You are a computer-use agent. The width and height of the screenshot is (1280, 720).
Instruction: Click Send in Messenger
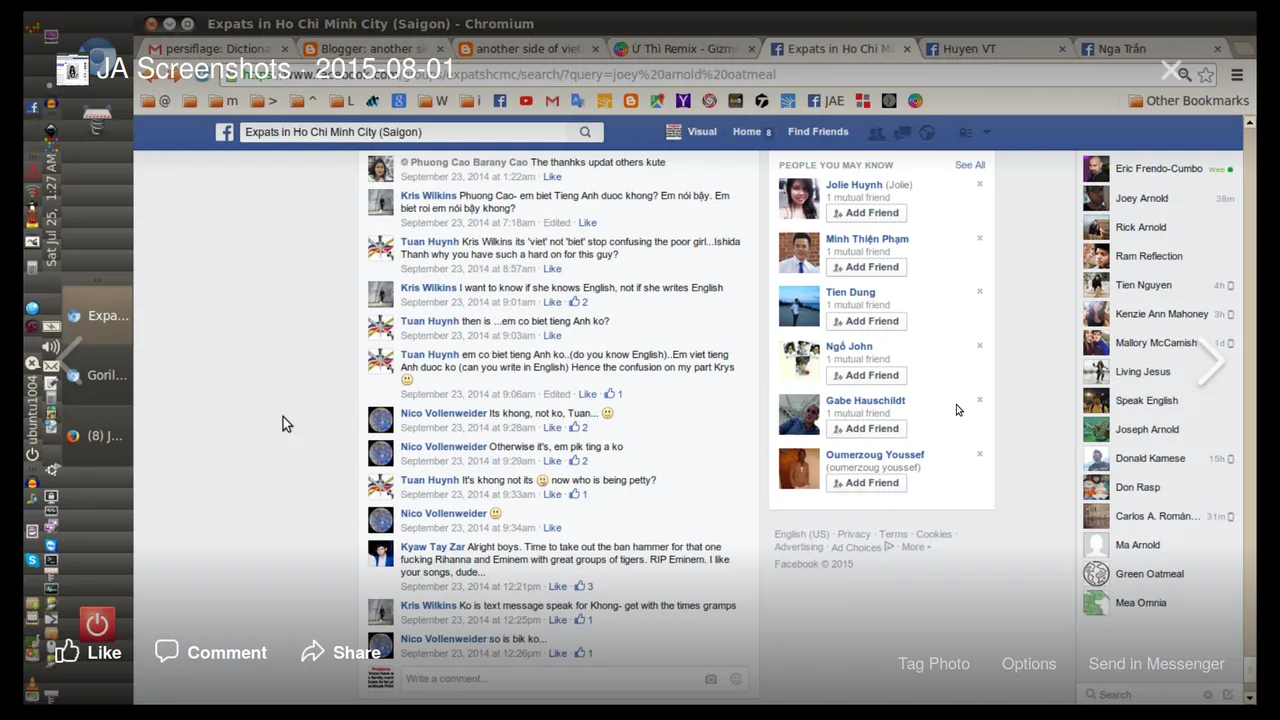pyautogui.click(x=1156, y=664)
